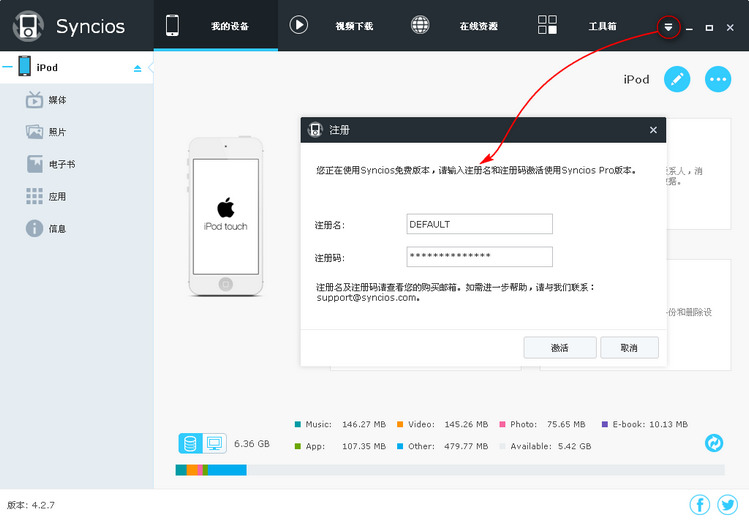Viewport: 749px width, 521px height.
Task: Switch to 视频下载 video download tab
Action: [354, 26]
